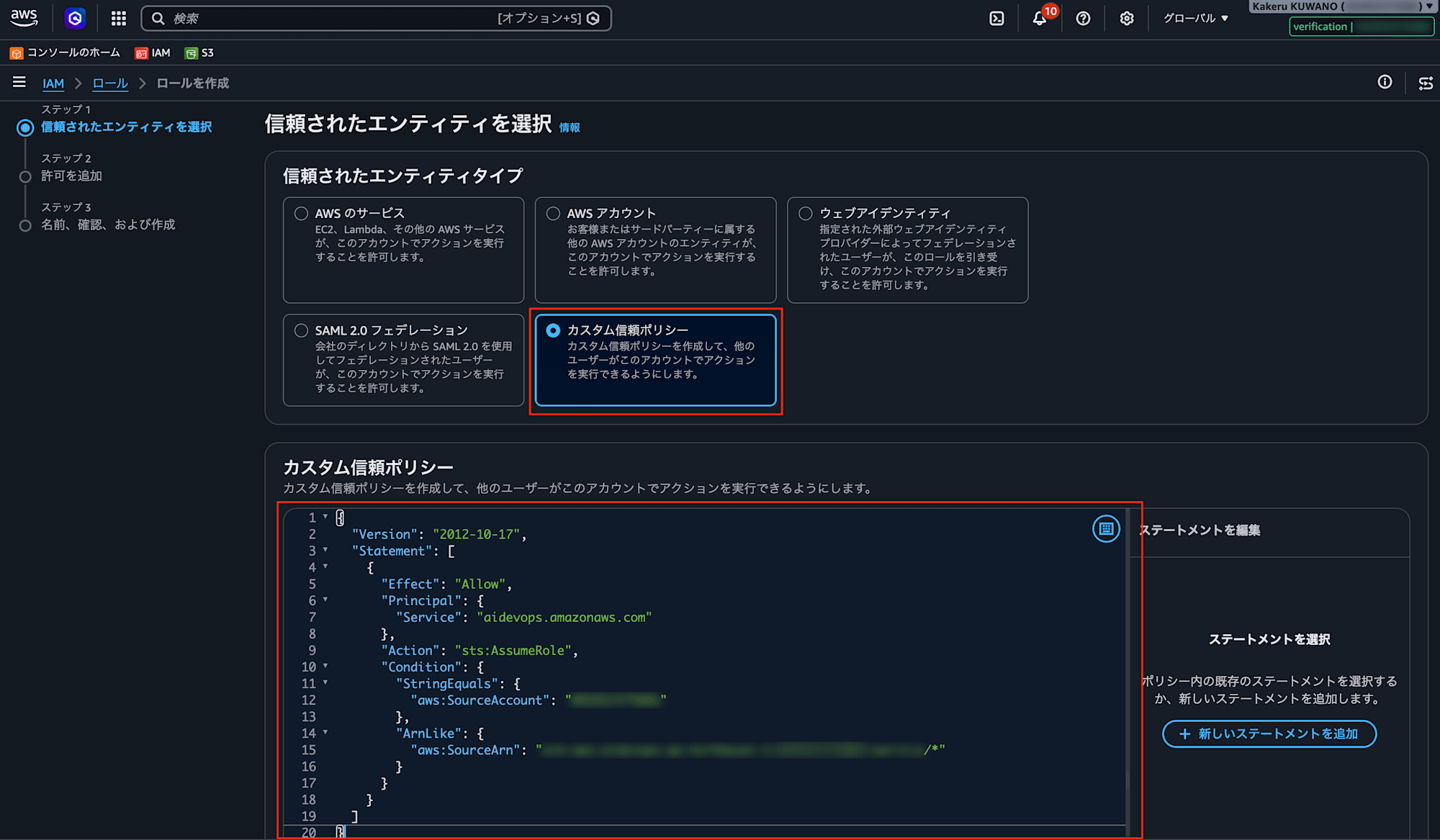Collapse the code fold at line 4
This screenshot has height=840, width=1440.
325,566
